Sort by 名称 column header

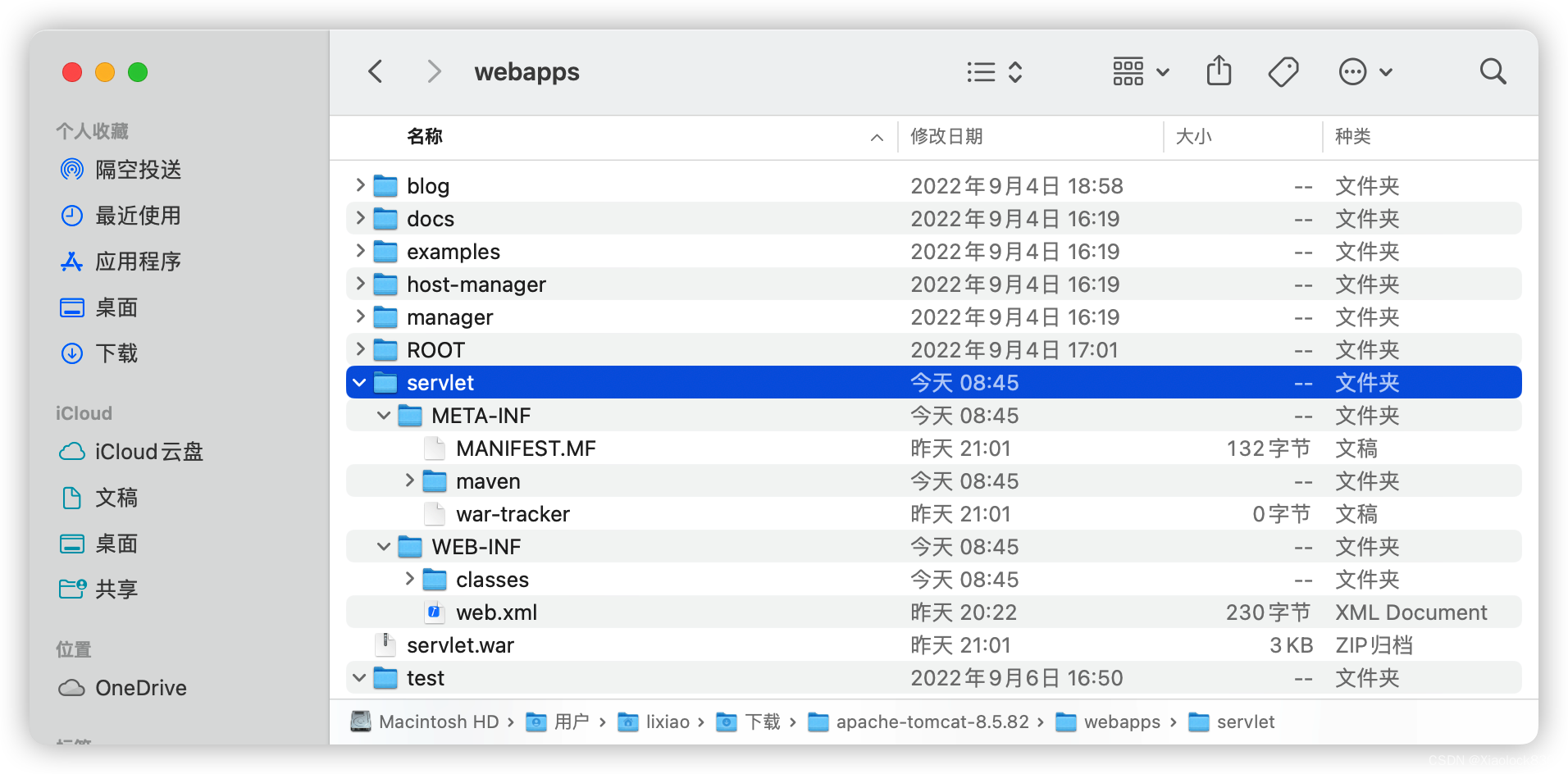coord(425,137)
